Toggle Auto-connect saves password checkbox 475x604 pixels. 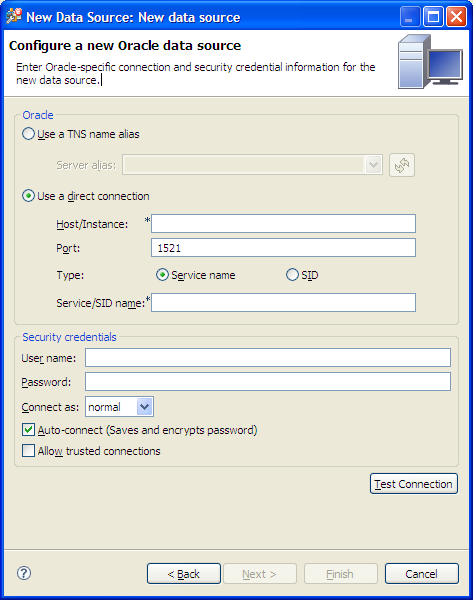pyautogui.click(x=28, y=430)
